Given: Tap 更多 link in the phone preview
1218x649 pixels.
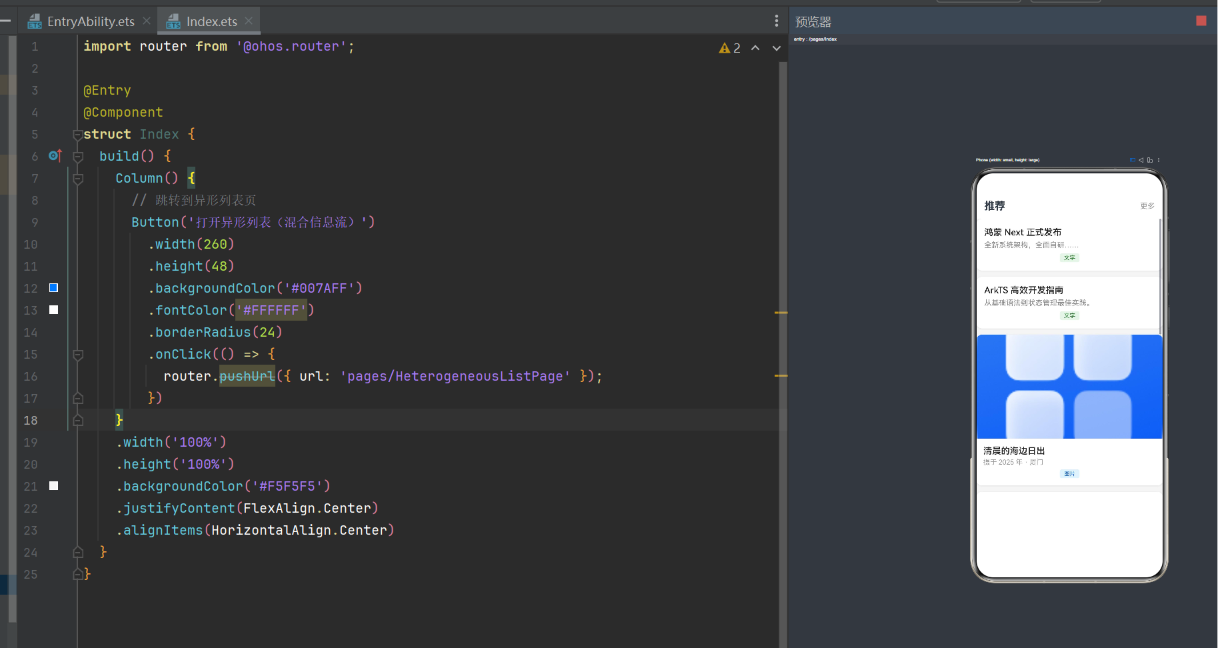Looking at the screenshot, I should [1147, 206].
